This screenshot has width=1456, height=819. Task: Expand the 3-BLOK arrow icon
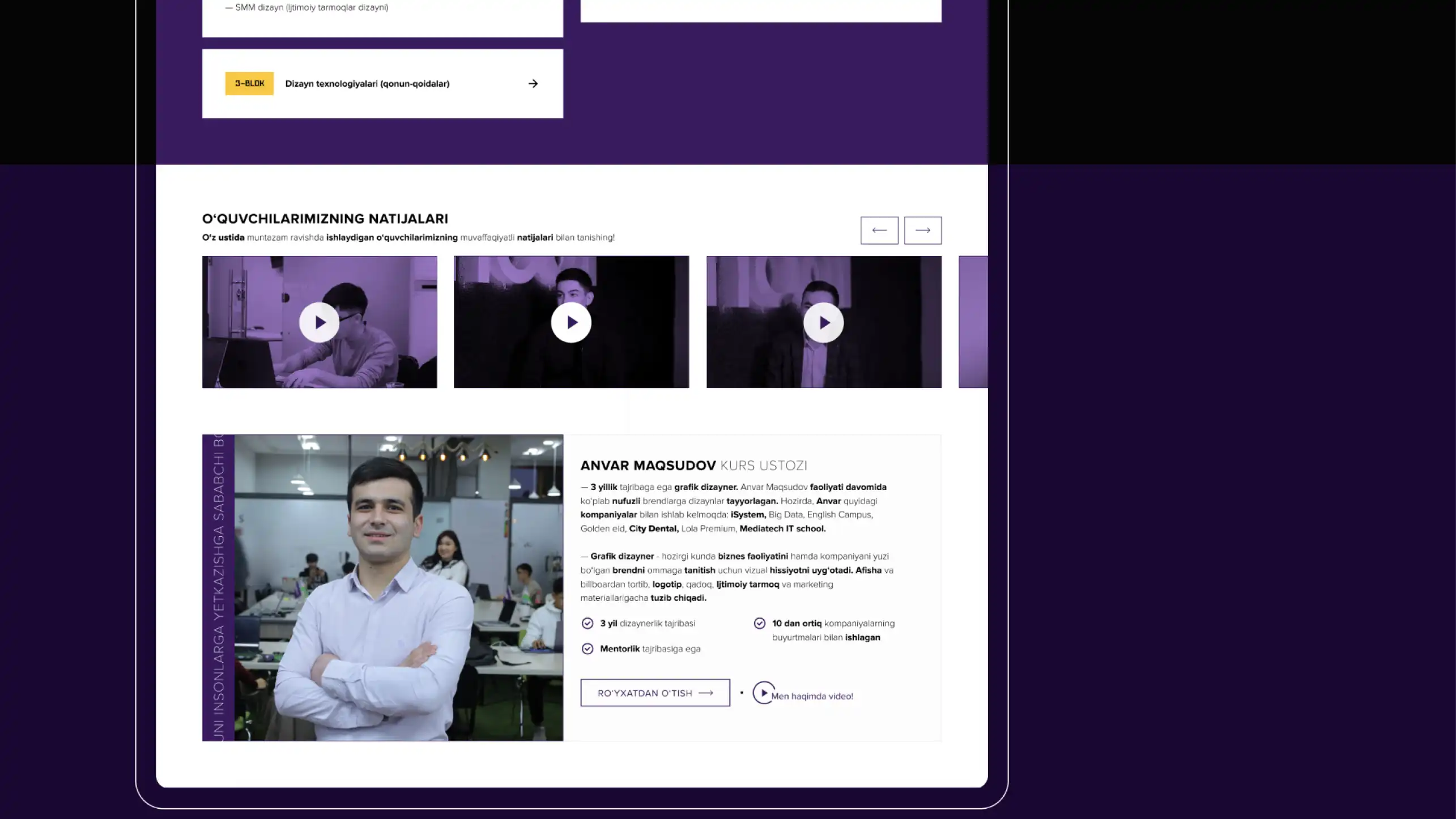[533, 84]
